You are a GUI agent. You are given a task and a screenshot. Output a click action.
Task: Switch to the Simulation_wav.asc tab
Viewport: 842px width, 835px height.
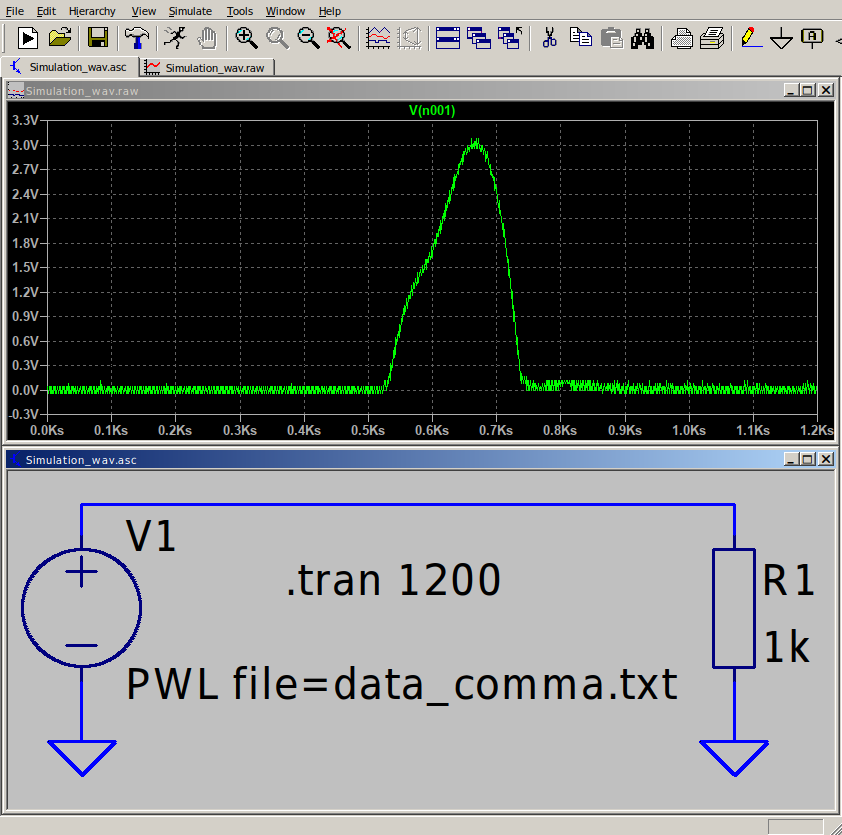click(70, 67)
